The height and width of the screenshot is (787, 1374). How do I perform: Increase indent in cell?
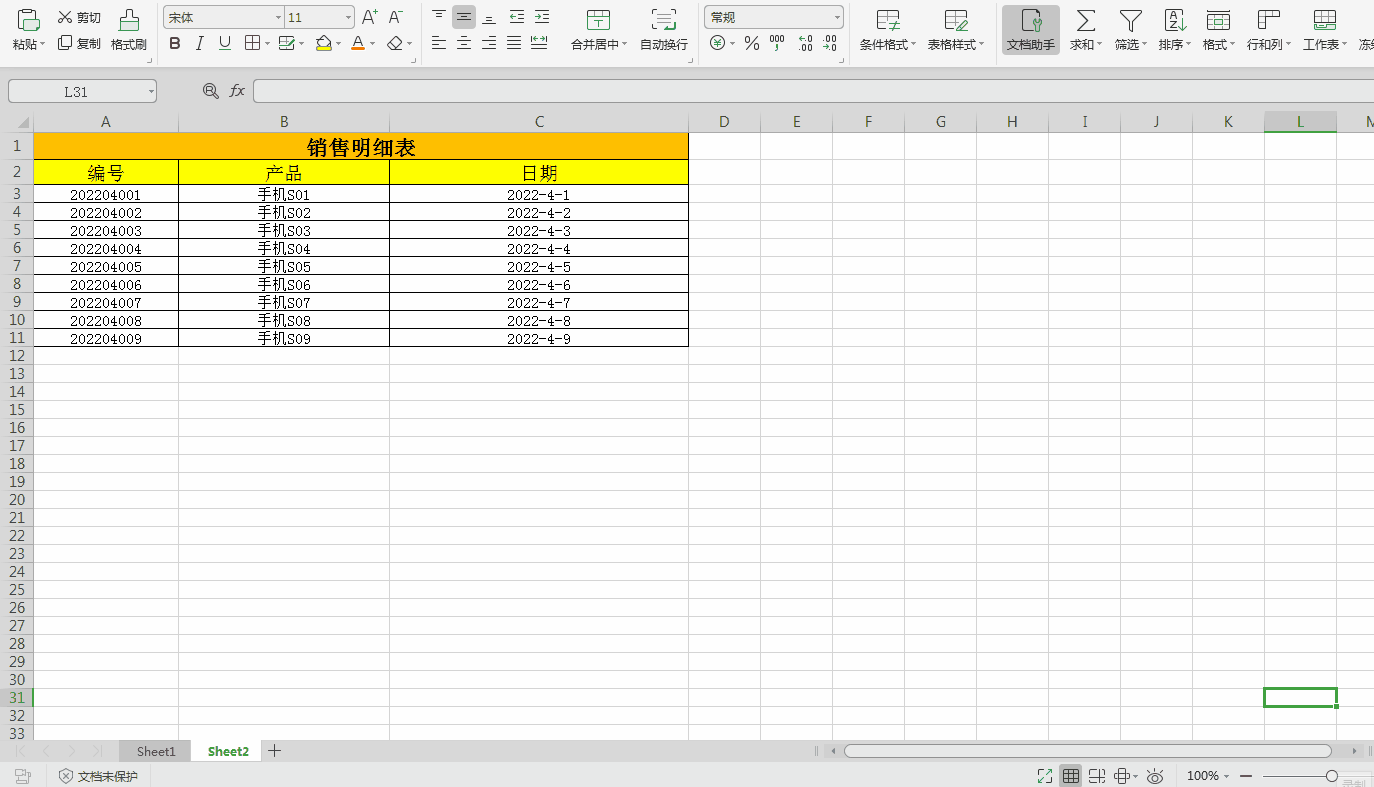(x=541, y=17)
